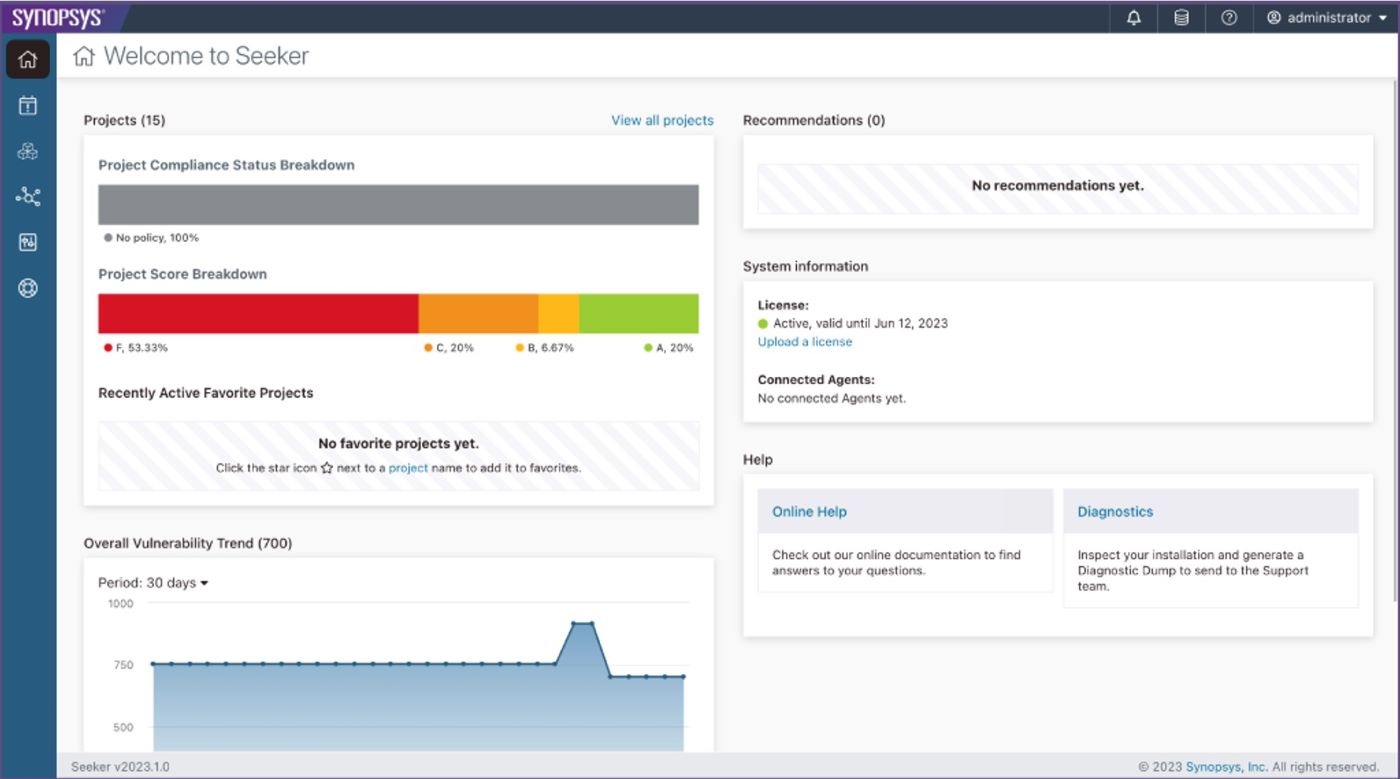
Task: Open the stacked cubes sidebar icon
Action: [x=28, y=151]
